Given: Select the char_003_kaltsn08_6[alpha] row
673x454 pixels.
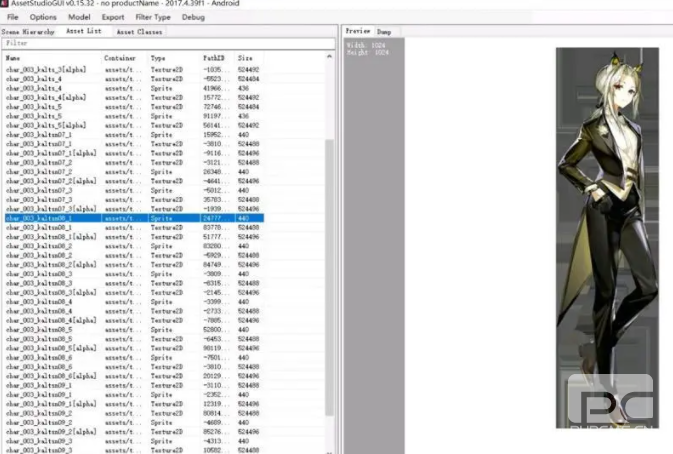Looking at the screenshot, I should [134, 376].
